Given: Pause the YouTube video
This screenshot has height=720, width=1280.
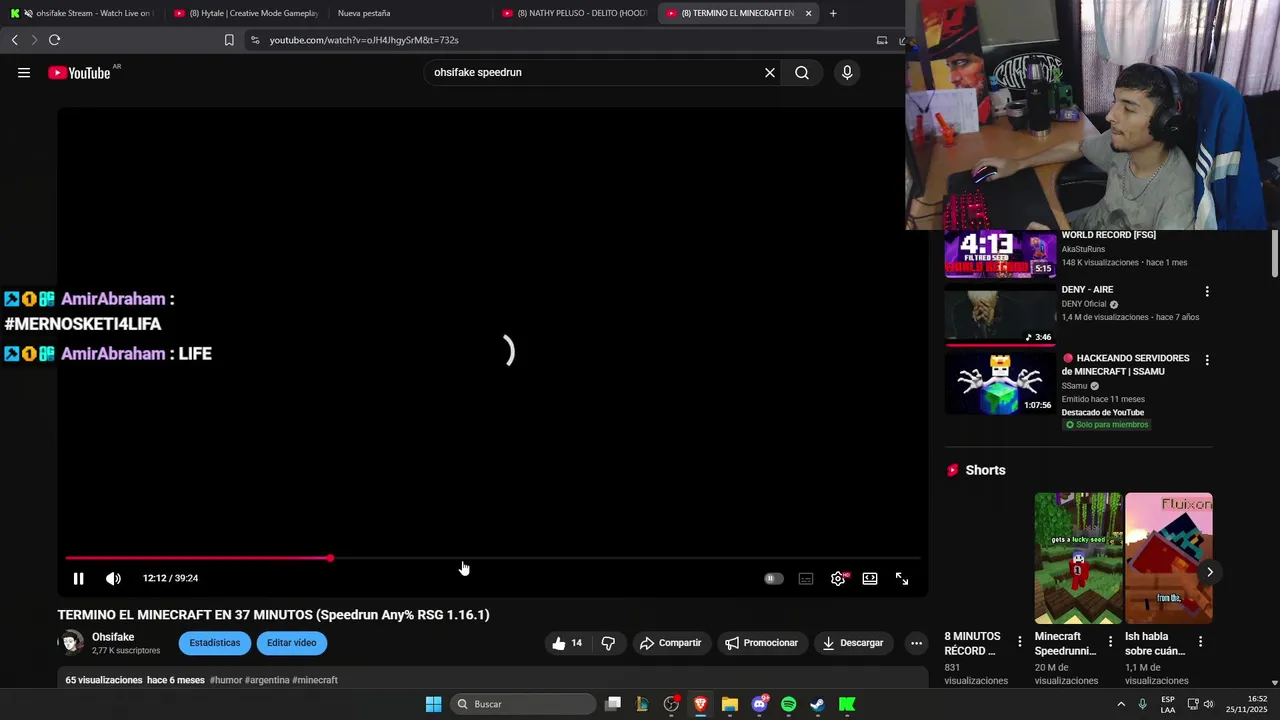Looking at the screenshot, I should click(78, 578).
